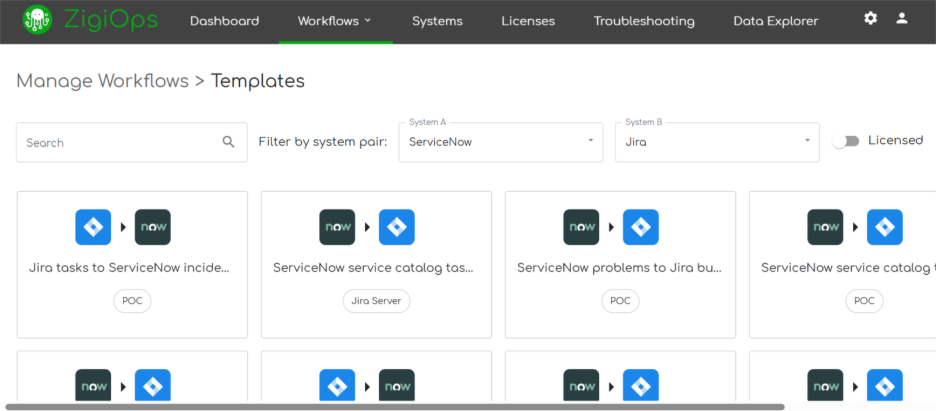Click the ZigiOps octopus logo icon

[38, 20]
